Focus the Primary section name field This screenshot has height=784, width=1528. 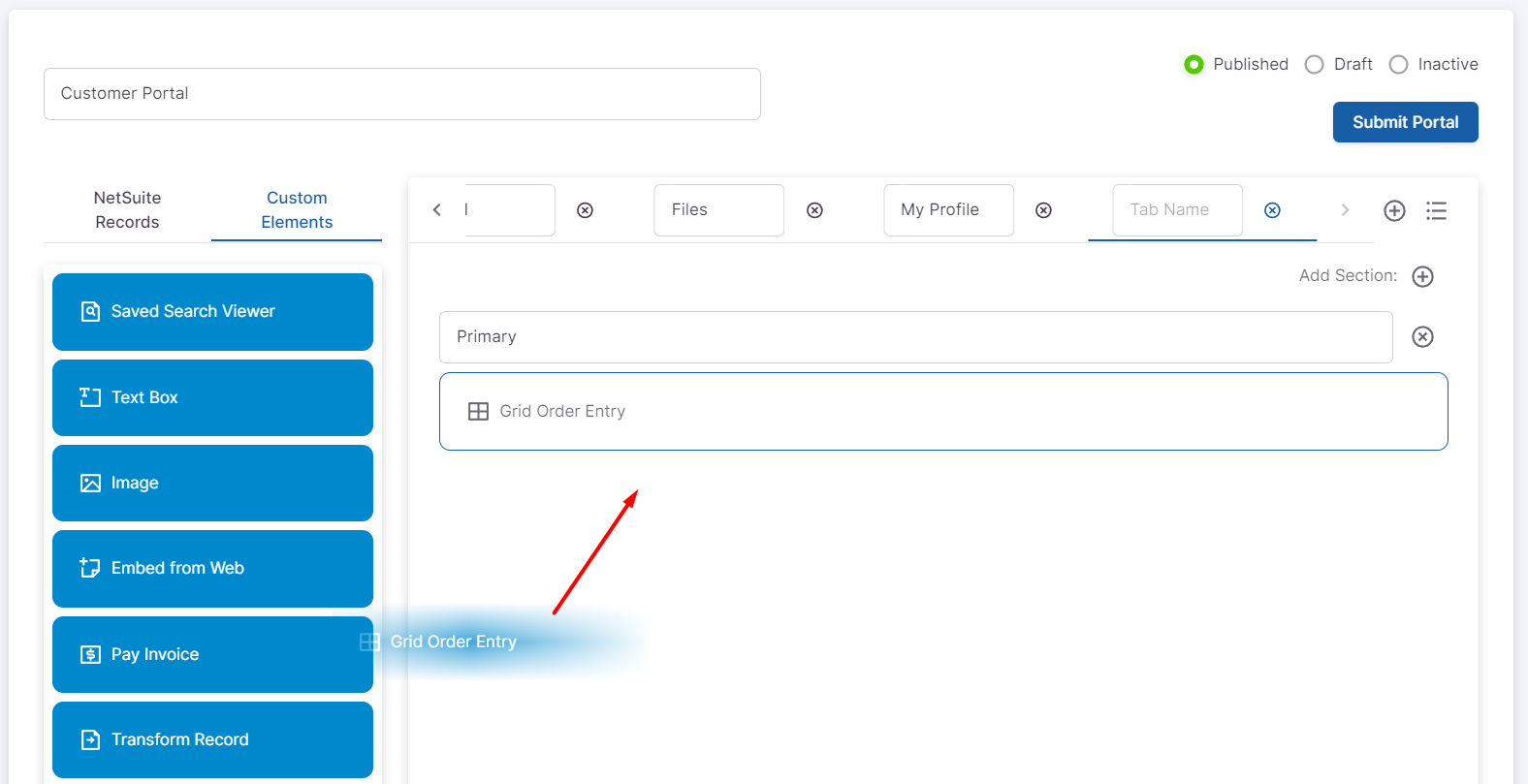pyautogui.click(x=915, y=337)
